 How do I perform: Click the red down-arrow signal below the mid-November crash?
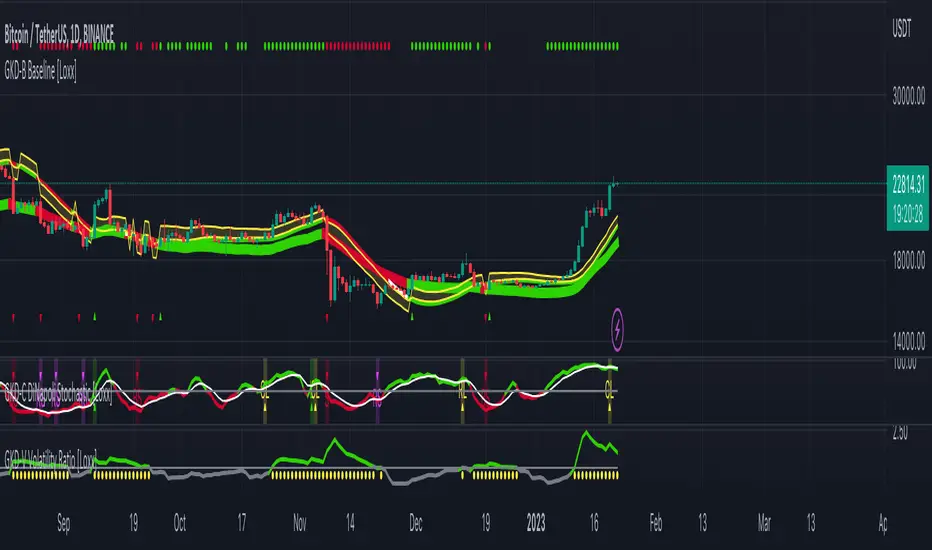327,318
